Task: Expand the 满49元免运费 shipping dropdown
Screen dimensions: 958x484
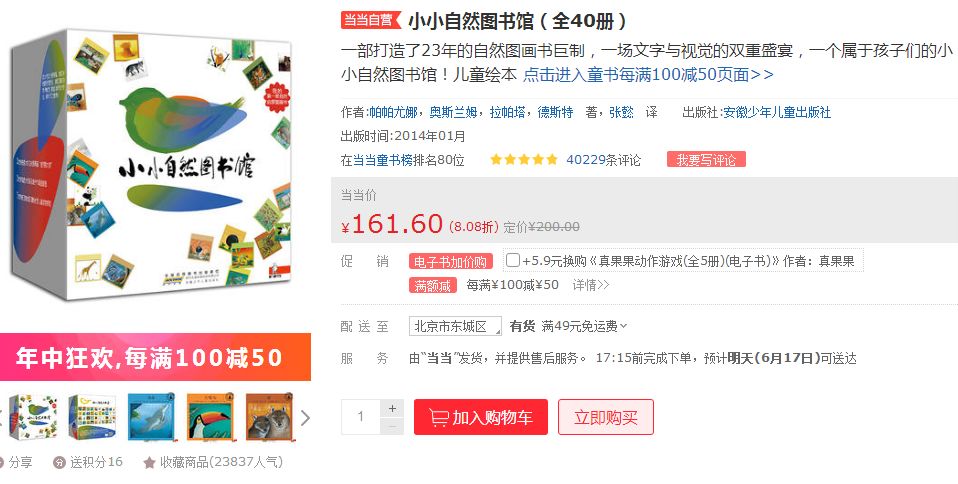Action: point(584,326)
